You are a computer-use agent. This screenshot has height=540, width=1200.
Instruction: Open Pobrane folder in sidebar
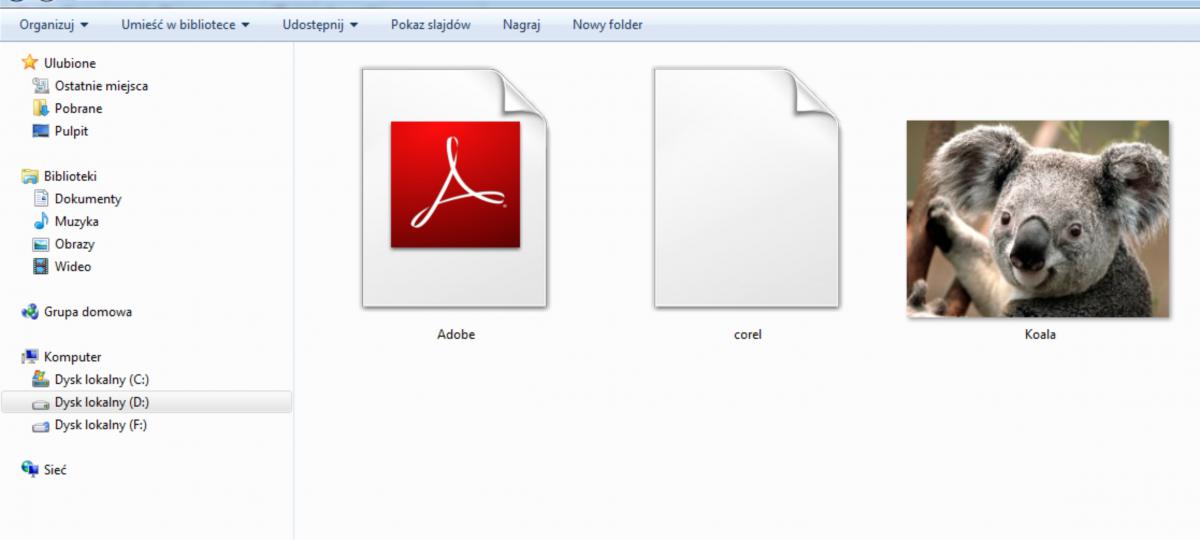coord(78,108)
